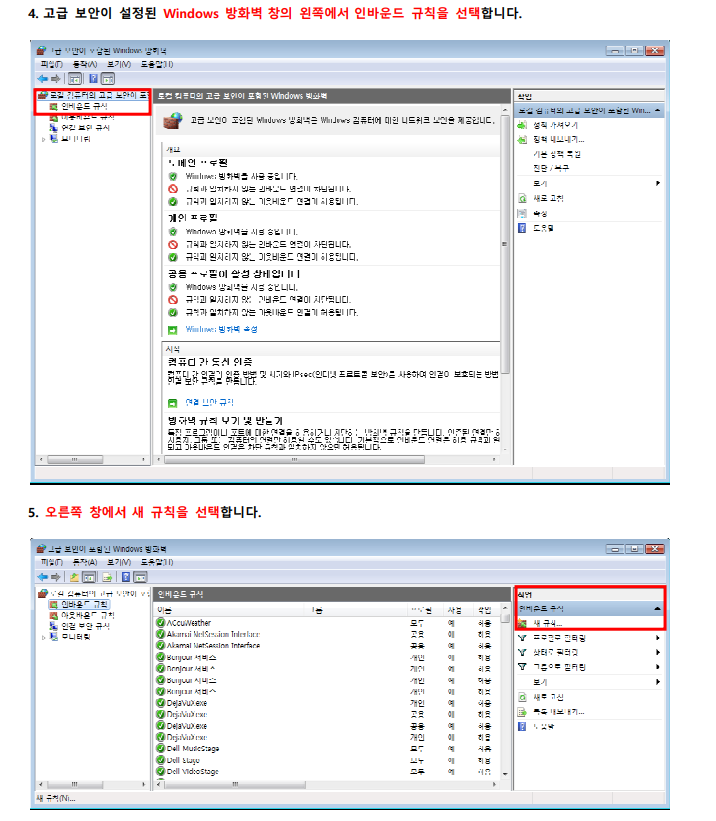Click the Help icon in the step 4 window toolbar
716x821 pixels.
93,79
